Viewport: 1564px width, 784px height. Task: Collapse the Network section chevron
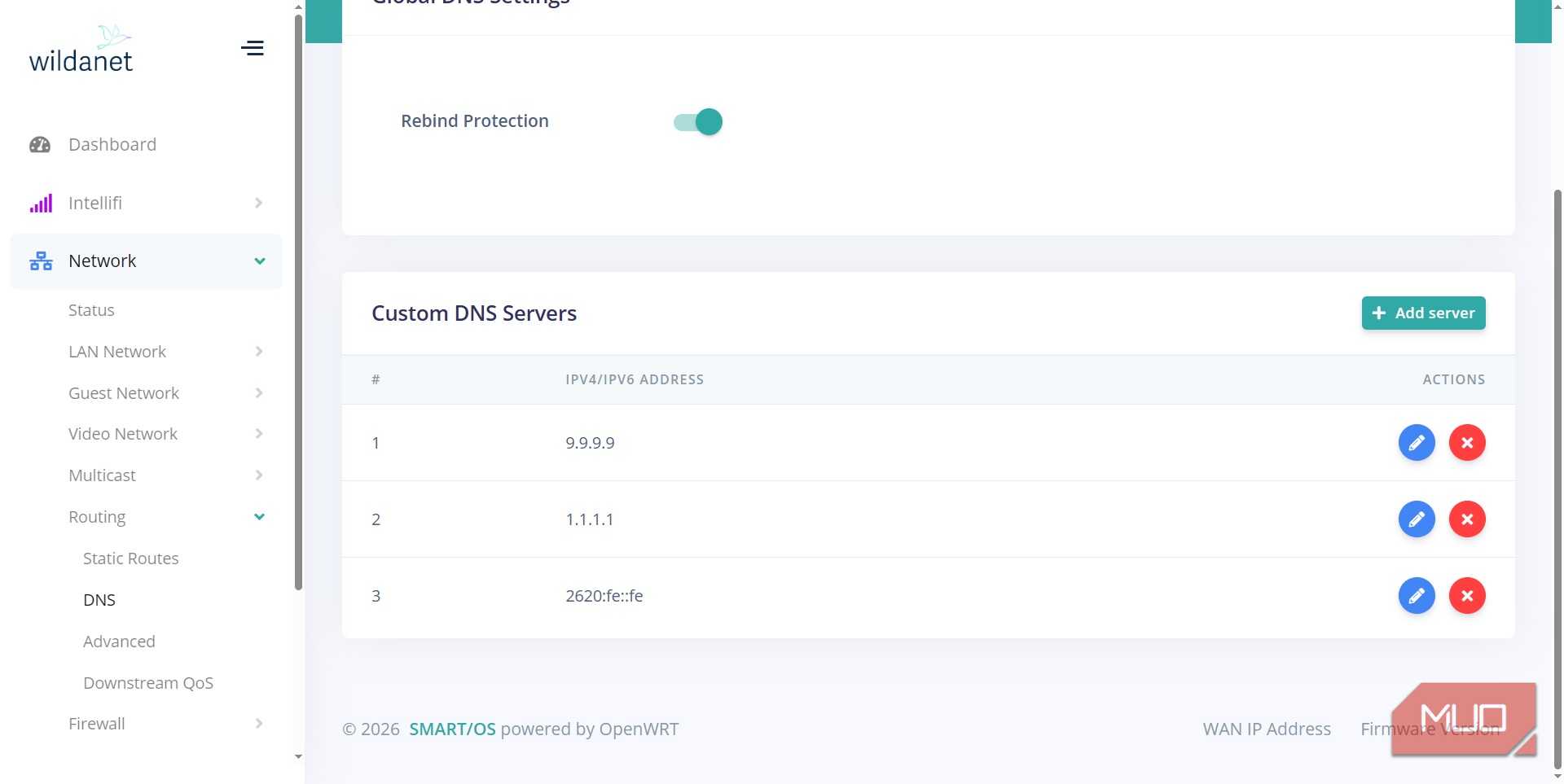tap(260, 261)
